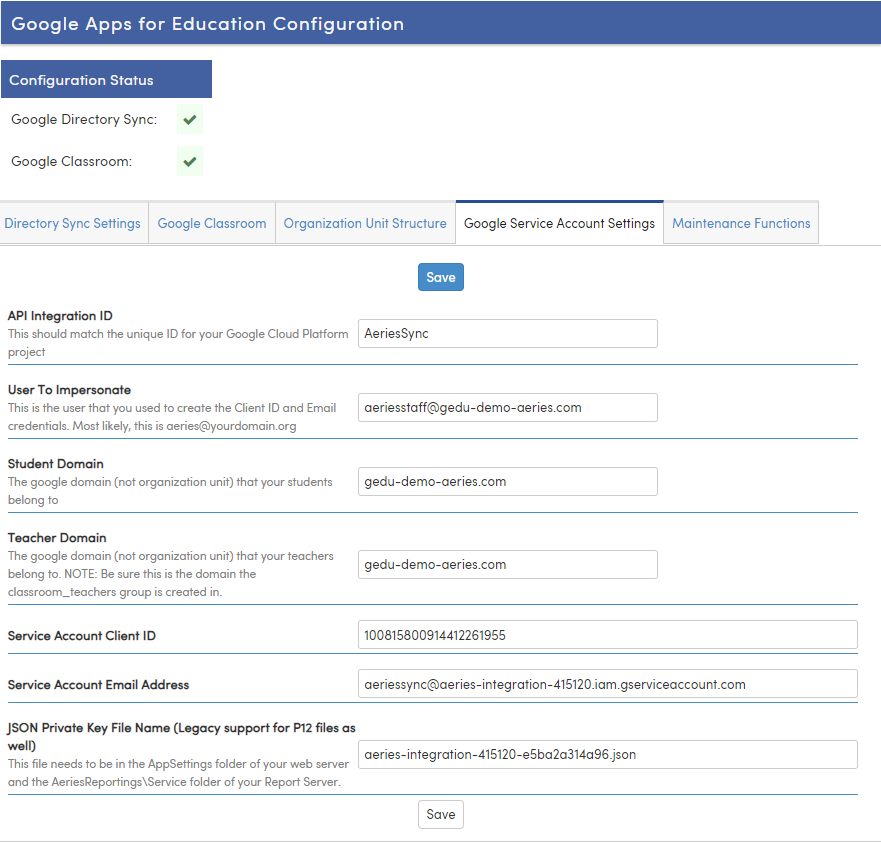Click the Service Account Client ID field
This screenshot has width=881, height=842.
tap(608, 635)
